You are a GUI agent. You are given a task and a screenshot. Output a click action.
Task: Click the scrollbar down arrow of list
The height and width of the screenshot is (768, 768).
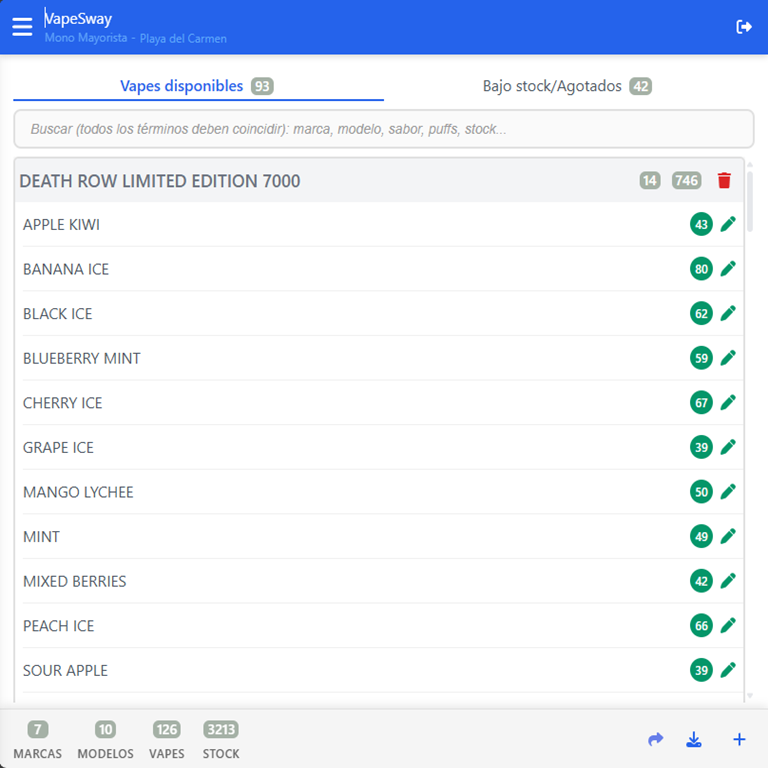pyautogui.click(x=750, y=696)
